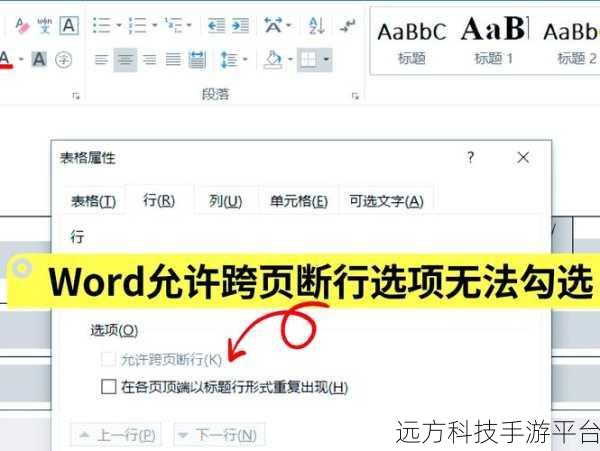Switch to the 单元格(E) tab
The height and width of the screenshot is (451, 600).
click(299, 201)
